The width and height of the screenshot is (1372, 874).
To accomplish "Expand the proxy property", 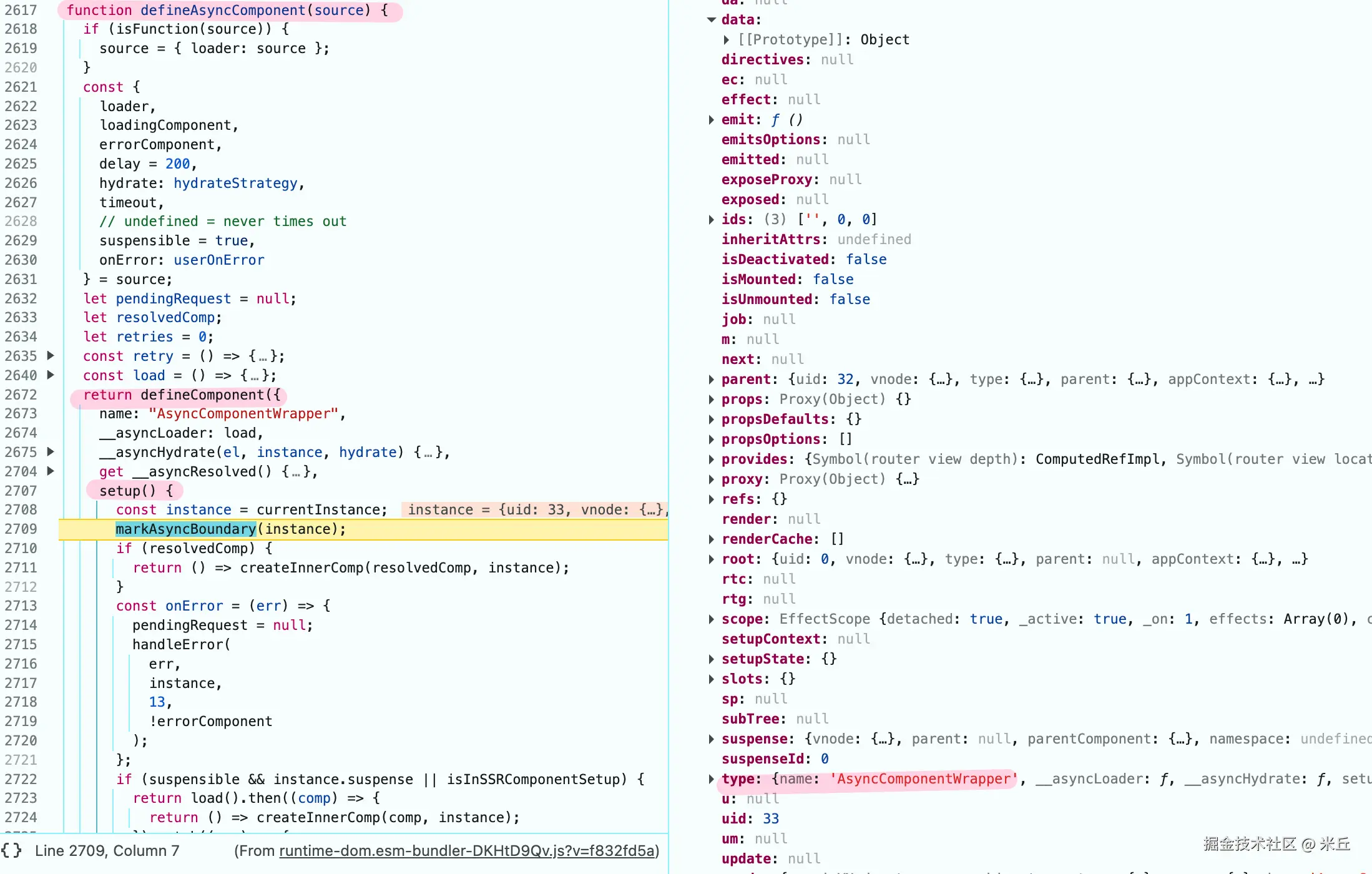I will click(x=711, y=479).
